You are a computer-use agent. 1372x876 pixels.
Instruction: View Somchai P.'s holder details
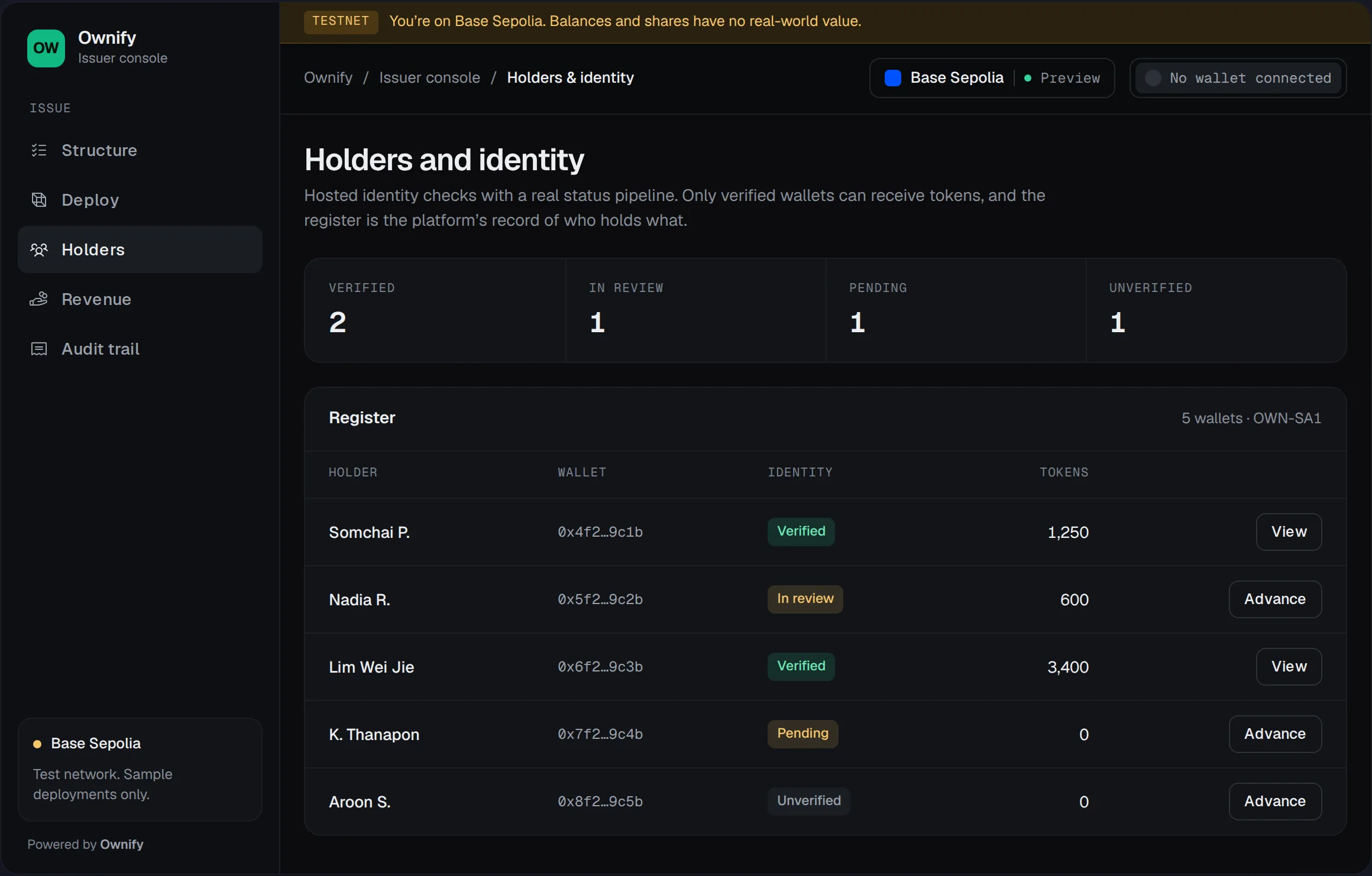[x=1289, y=532]
